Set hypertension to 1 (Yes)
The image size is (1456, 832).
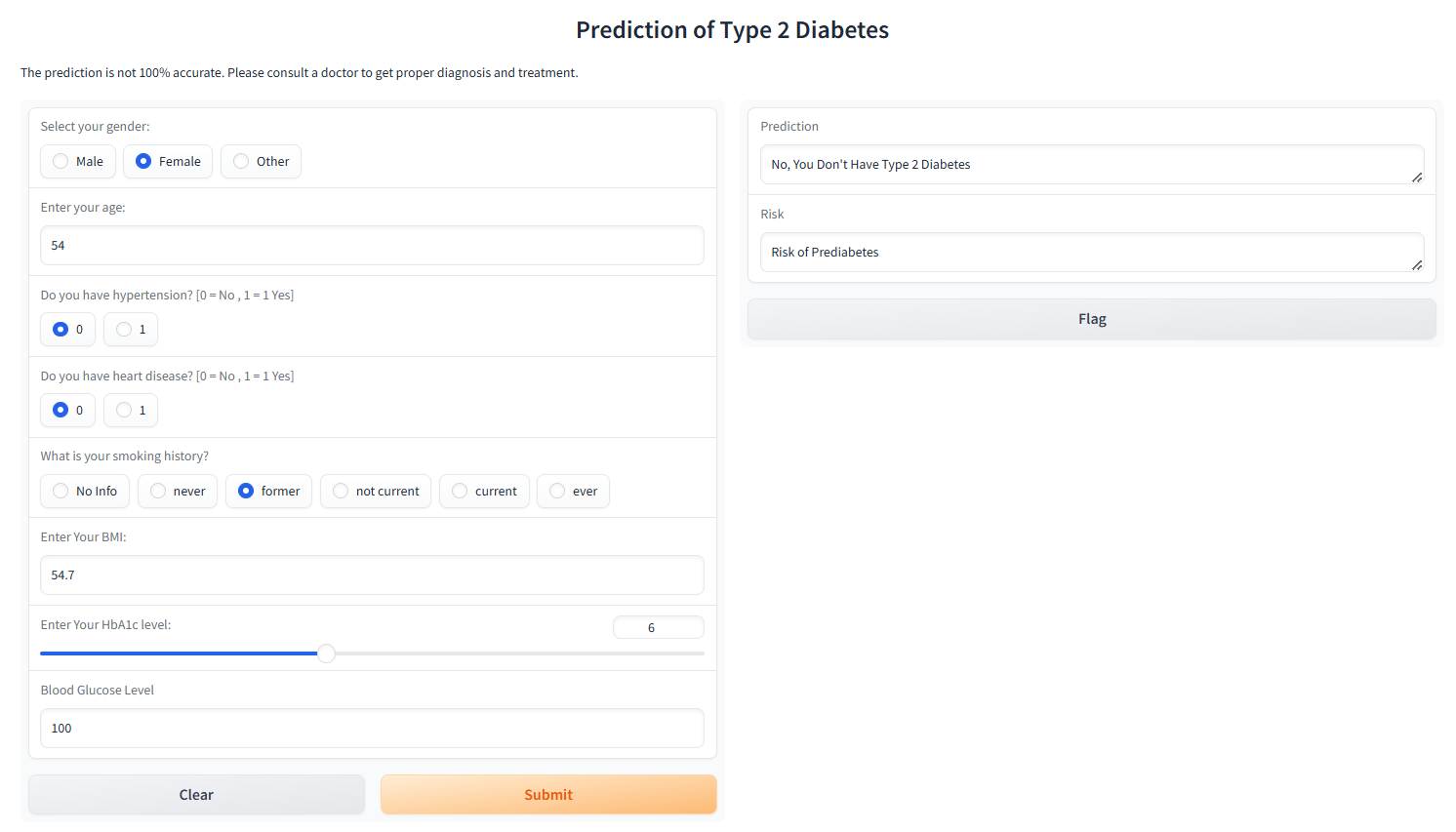tap(131, 330)
